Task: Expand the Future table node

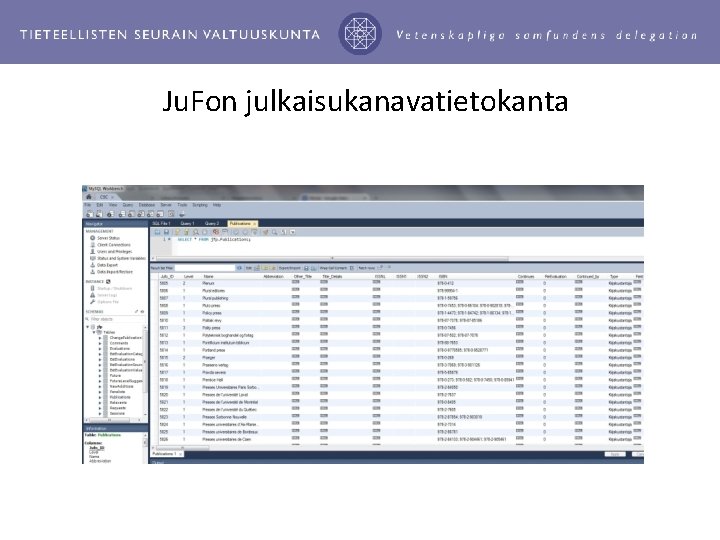Action: pos(100,376)
